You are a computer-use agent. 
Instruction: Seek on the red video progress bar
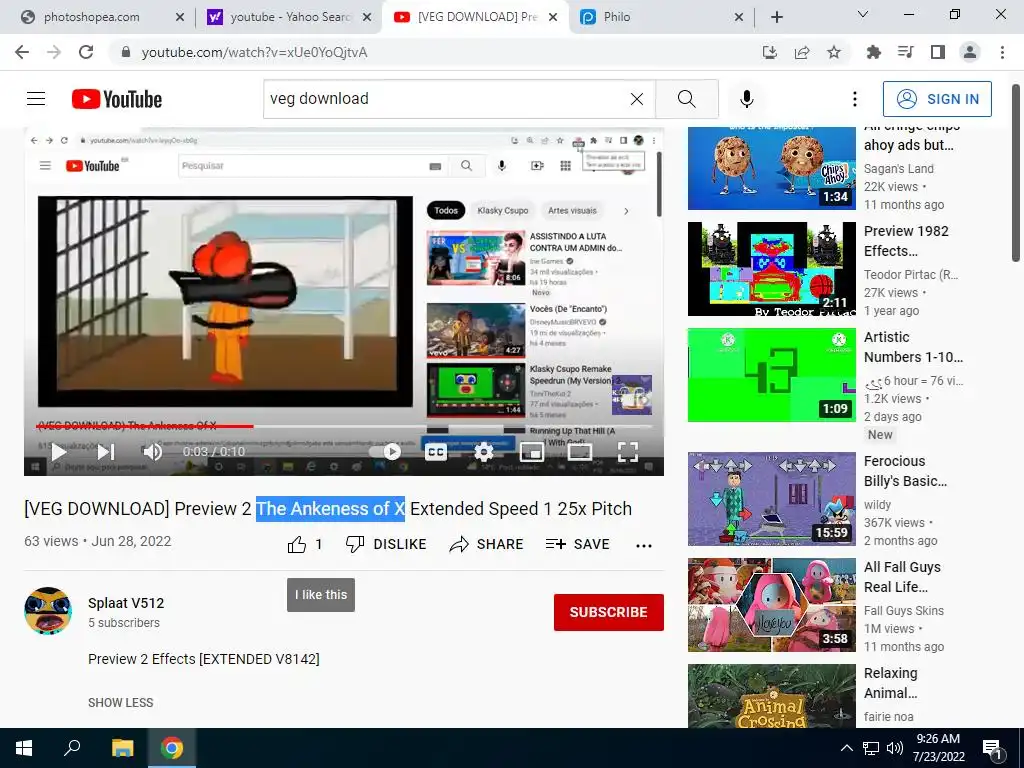point(144,426)
